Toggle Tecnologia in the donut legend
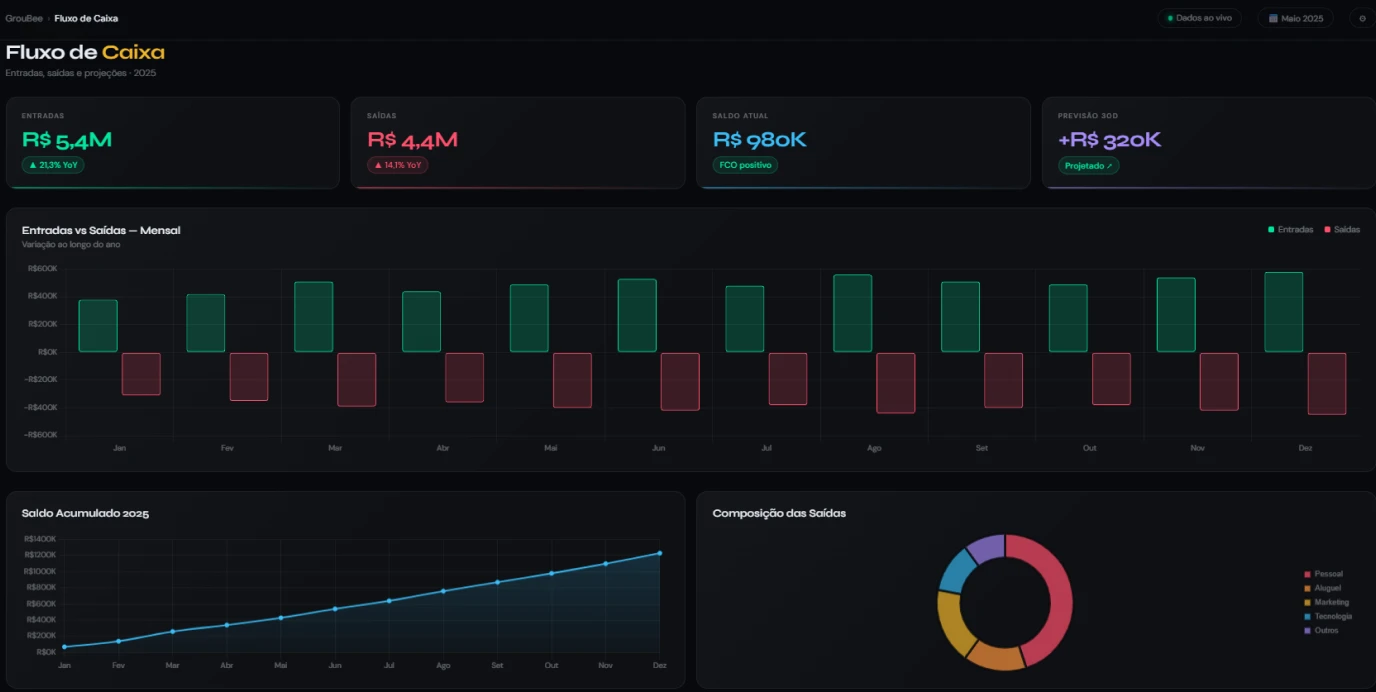The width and height of the screenshot is (1376, 692). tap(1328, 616)
